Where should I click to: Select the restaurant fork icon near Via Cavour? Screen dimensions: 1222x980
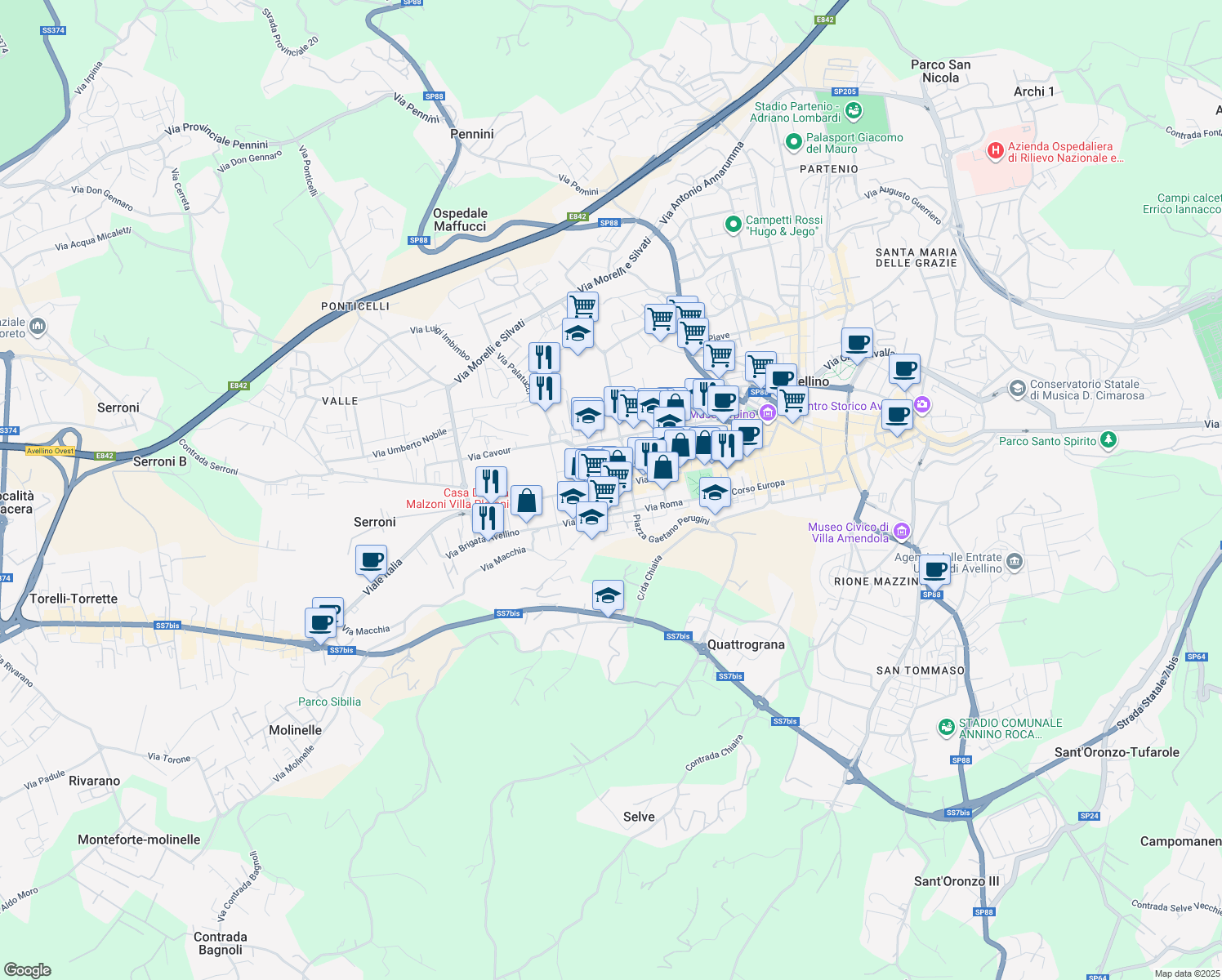coord(491,482)
